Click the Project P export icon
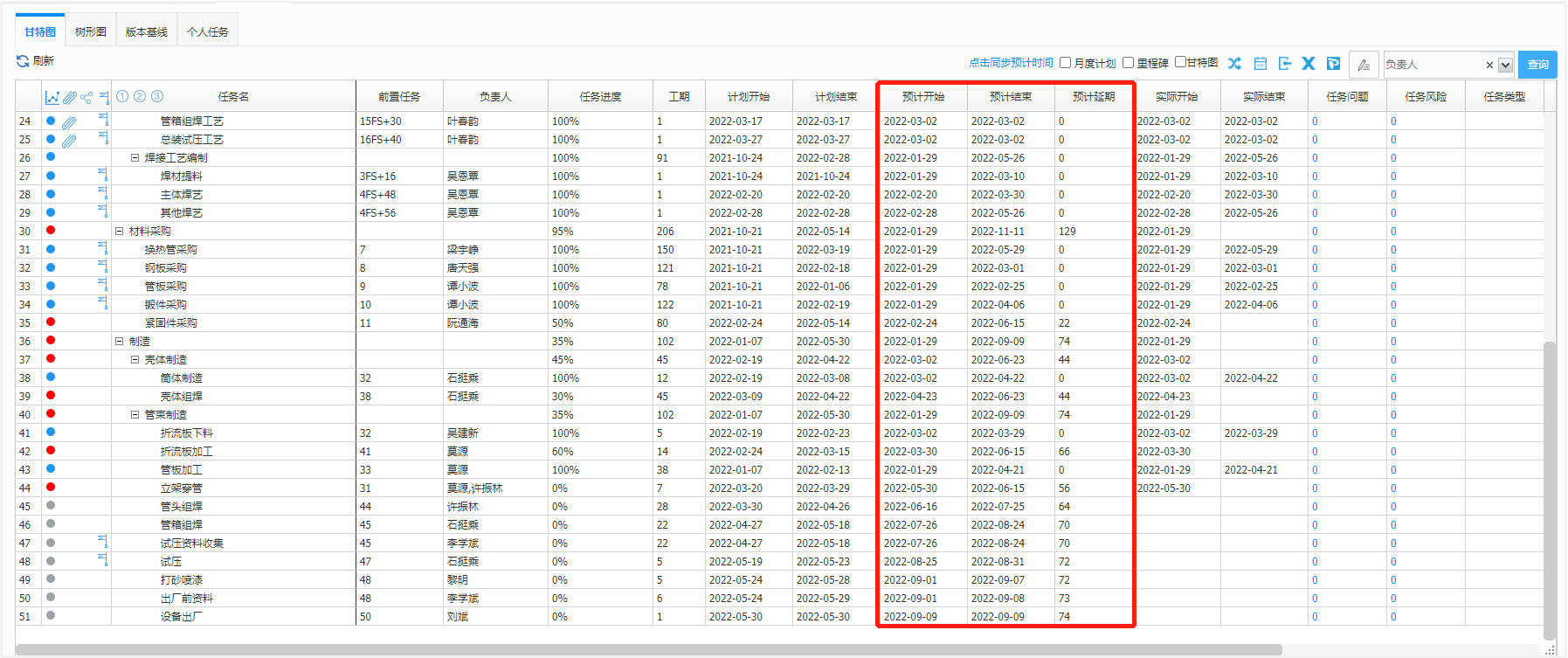Viewport: 1568px width, 658px height. pos(1333,64)
